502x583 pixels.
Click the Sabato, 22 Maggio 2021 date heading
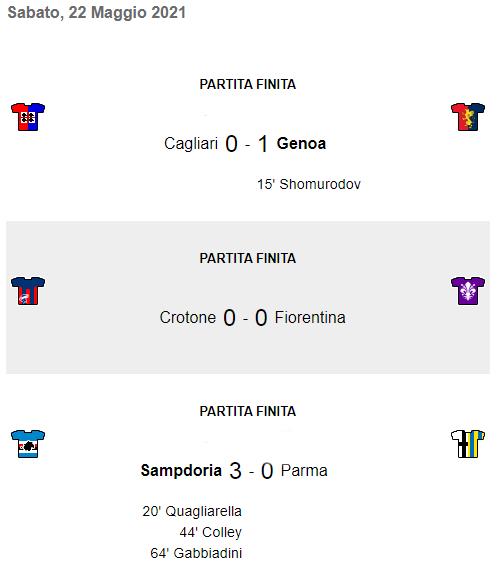pos(97,13)
